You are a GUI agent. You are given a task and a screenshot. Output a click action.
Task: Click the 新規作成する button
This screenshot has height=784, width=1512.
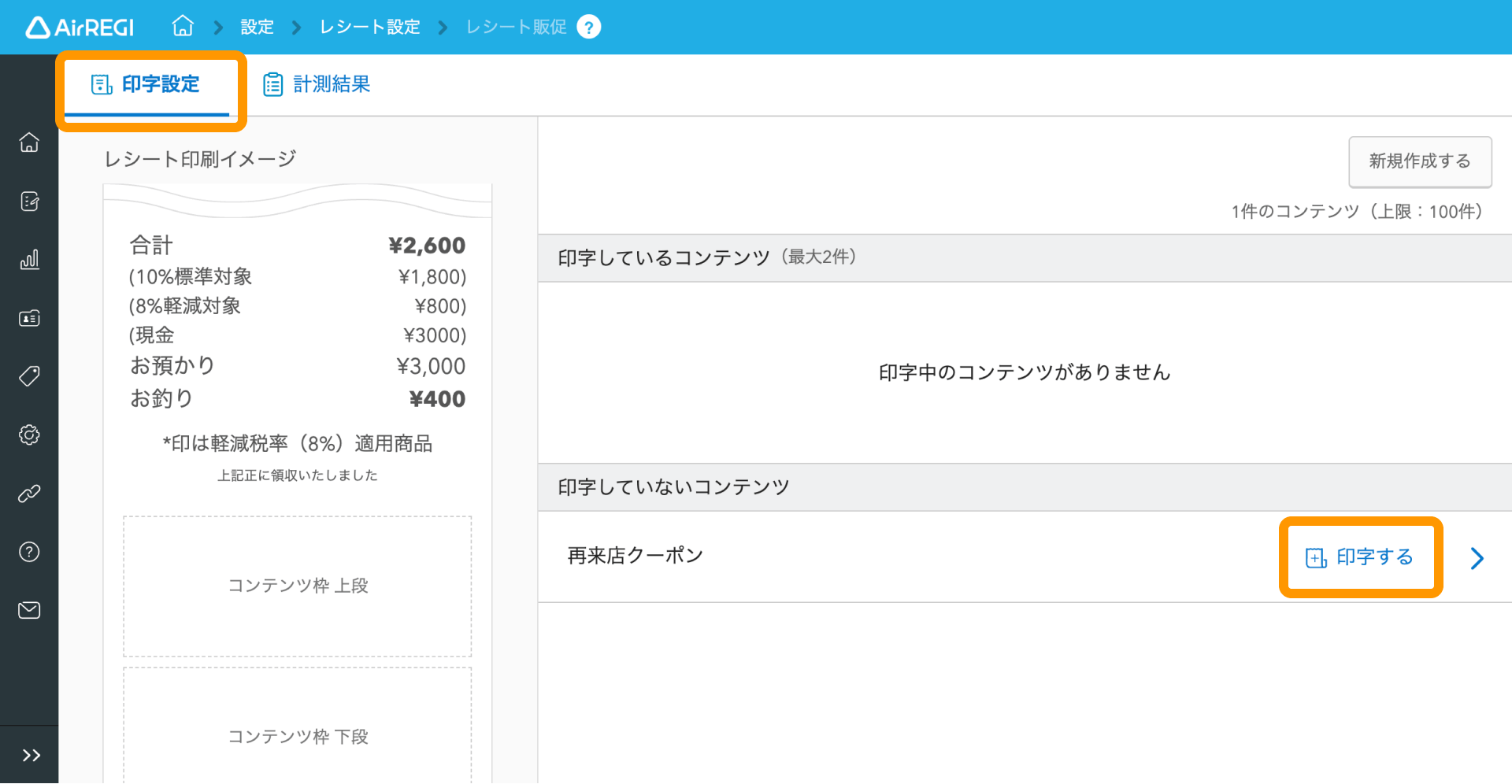[1420, 161]
